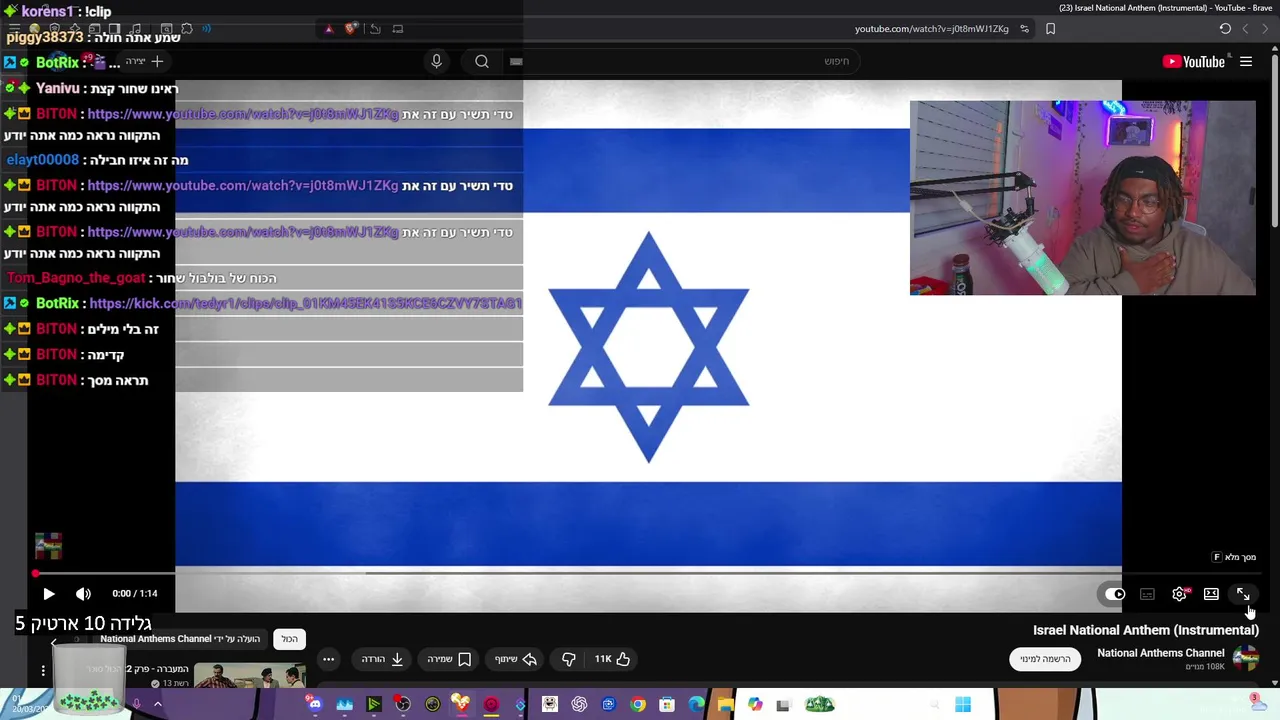Click the Brave Rewards triangle icon
The image size is (1280, 720).
coord(329,29)
